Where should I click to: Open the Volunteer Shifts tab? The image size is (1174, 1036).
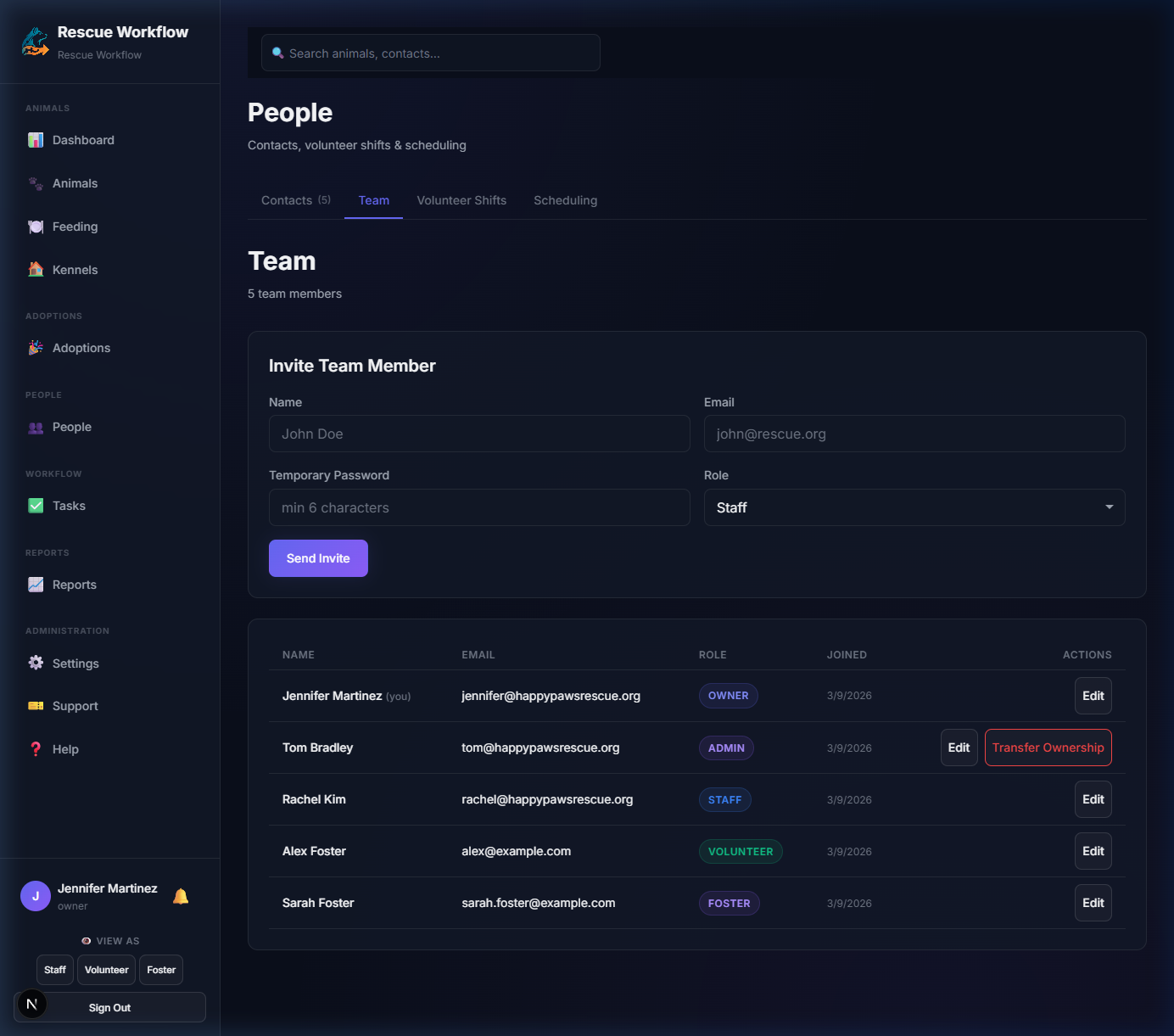click(x=461, y=200)
